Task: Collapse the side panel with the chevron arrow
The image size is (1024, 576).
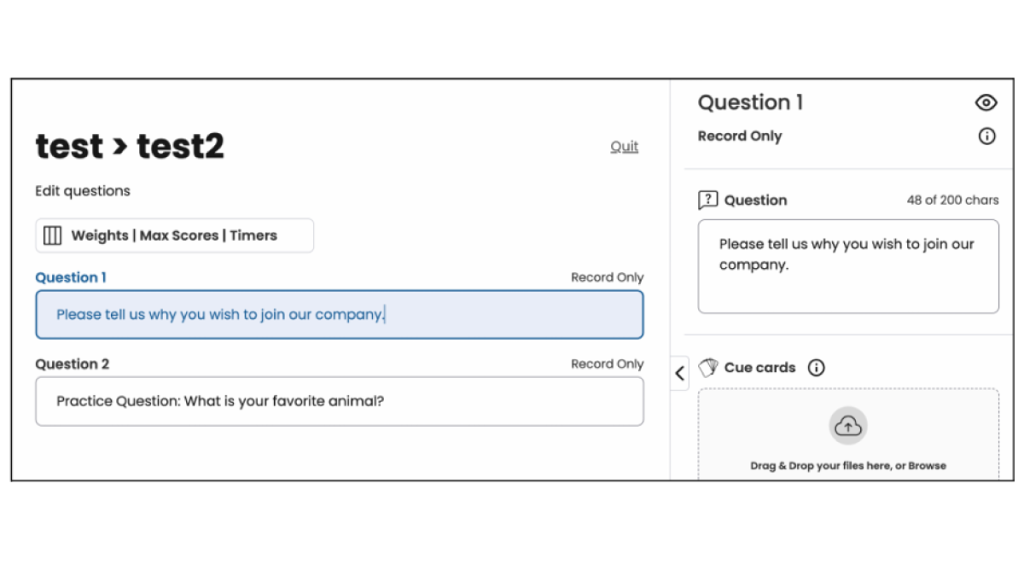Action: coord(680,373)
